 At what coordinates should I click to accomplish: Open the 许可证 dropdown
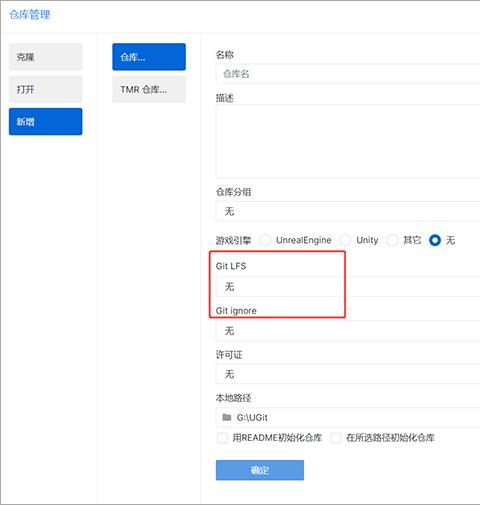click(x=348, y=374)
